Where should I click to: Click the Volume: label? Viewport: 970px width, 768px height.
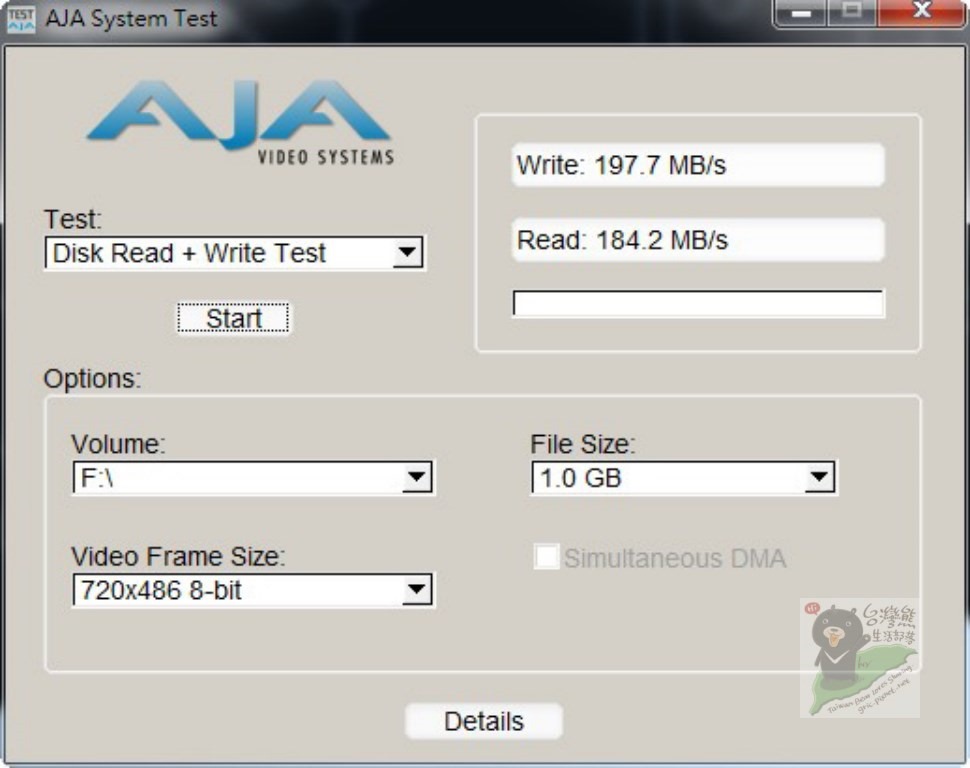[x=118, y=444]
